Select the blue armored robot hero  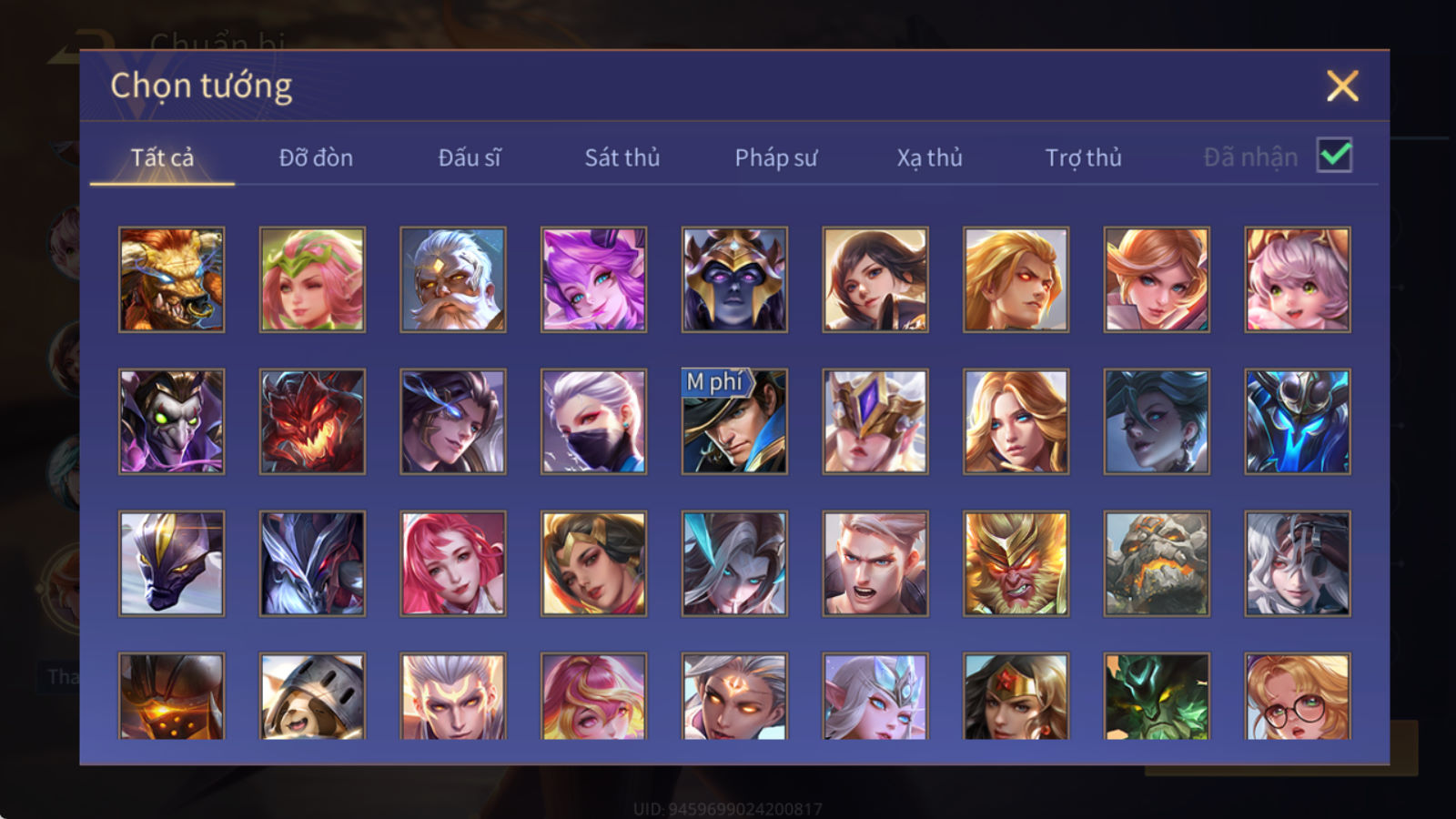coord(1298,421)
